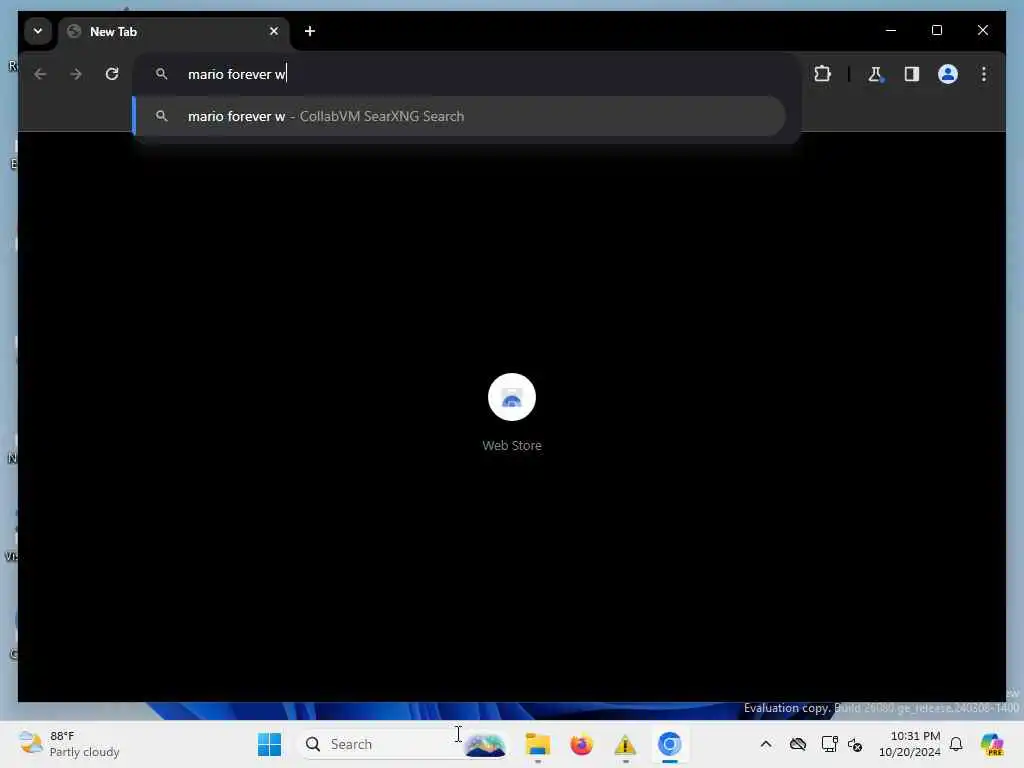Open the clock showing 10:31 PM
This screenshot has width=1024, height=768.
[910, 744]
